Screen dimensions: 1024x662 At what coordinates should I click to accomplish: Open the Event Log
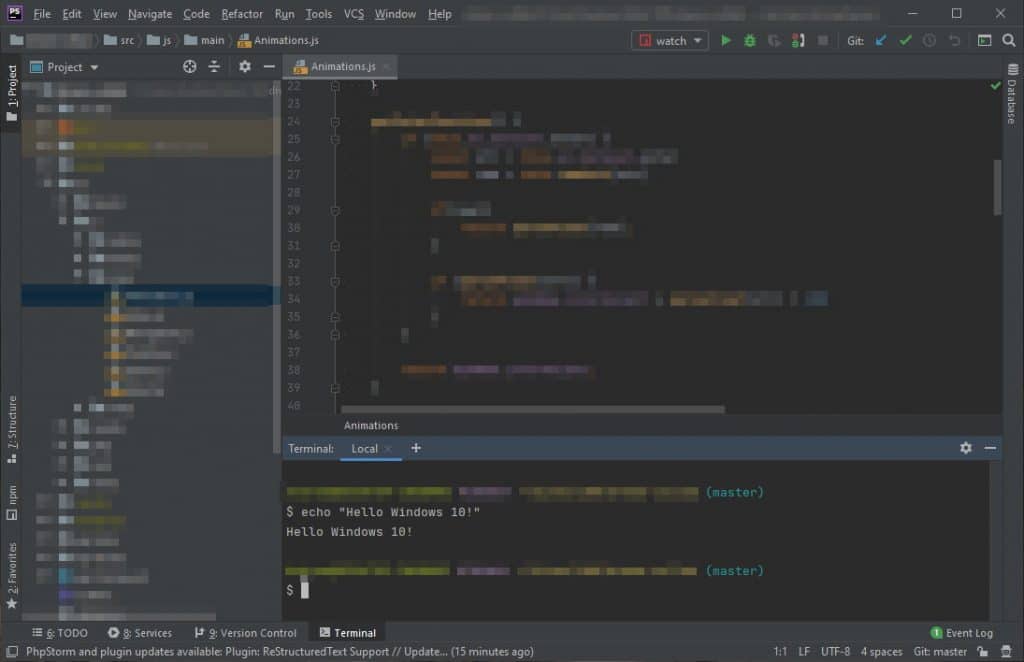tap(961, 633)
